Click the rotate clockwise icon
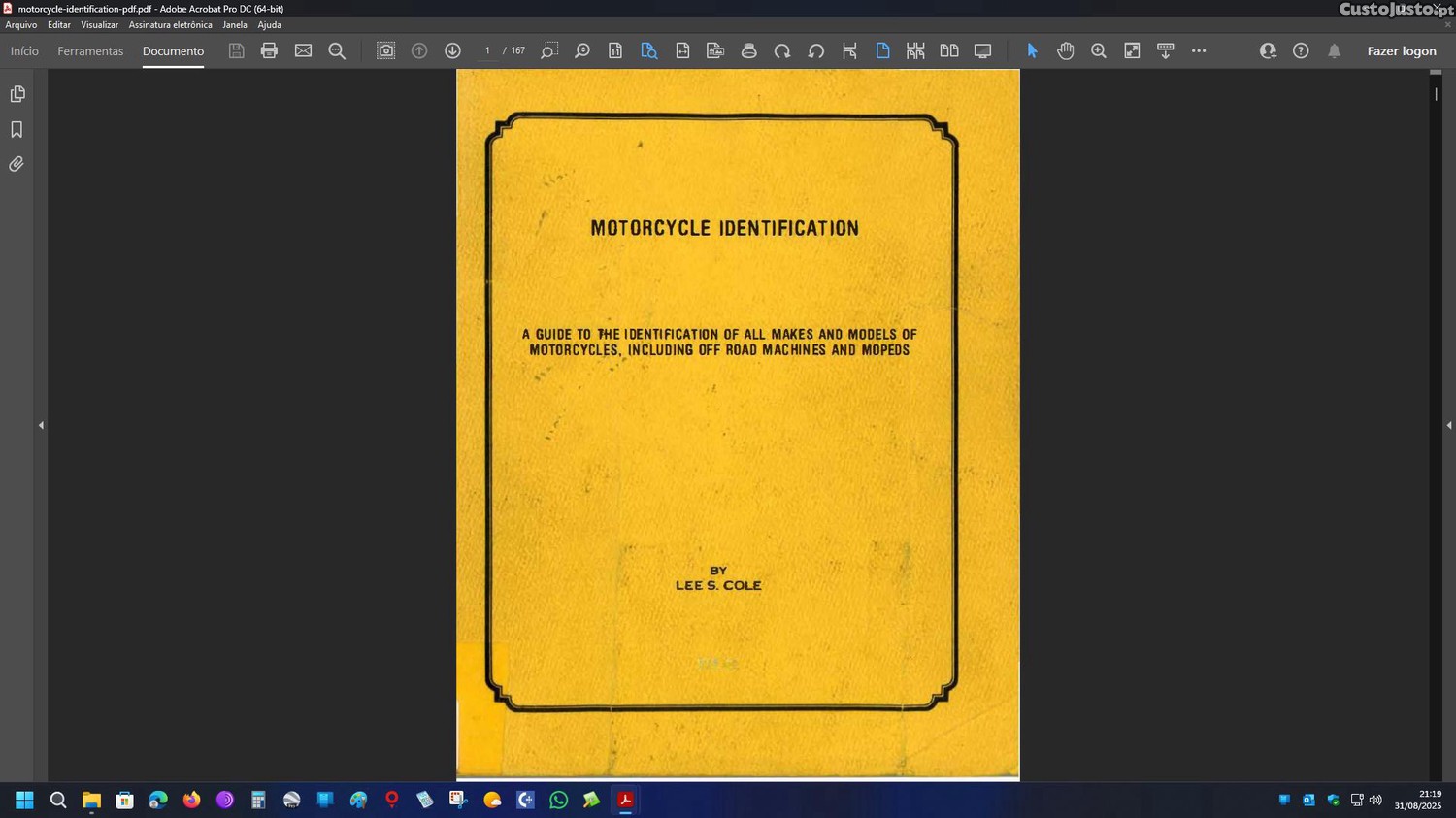This screenshot has width=1456, height=818. pos(782,50)
